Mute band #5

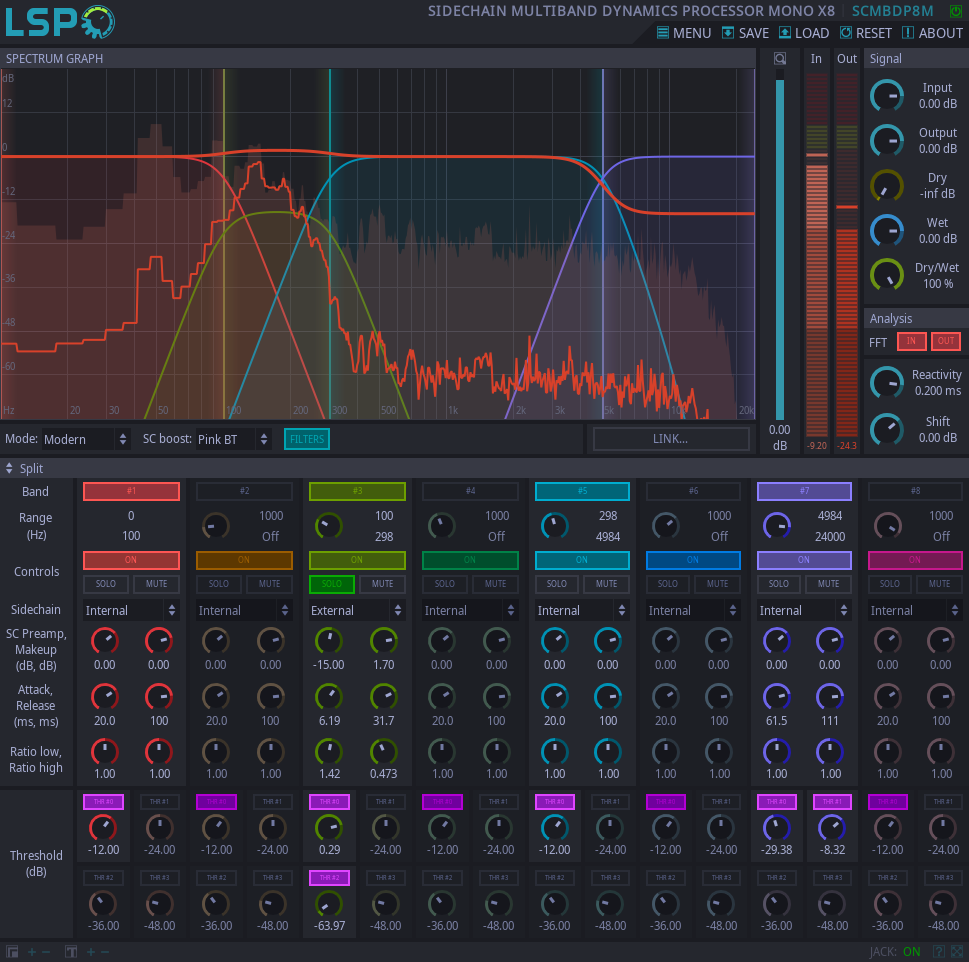pyautogui.click(x=606, y=584)
